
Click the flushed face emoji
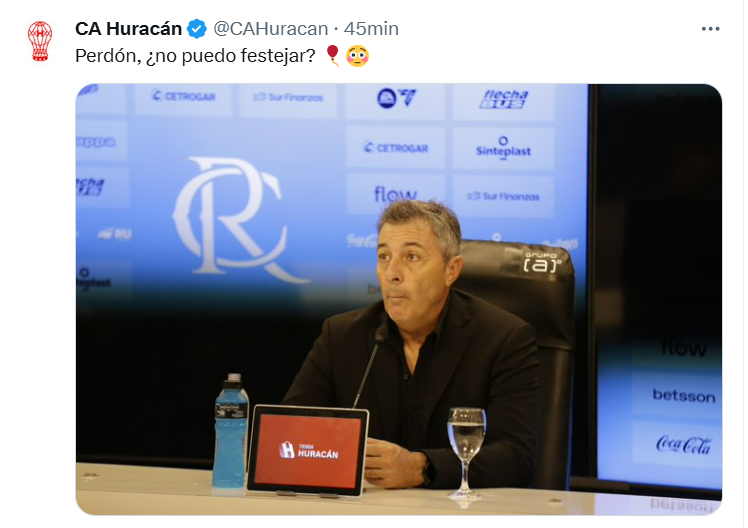357,56
